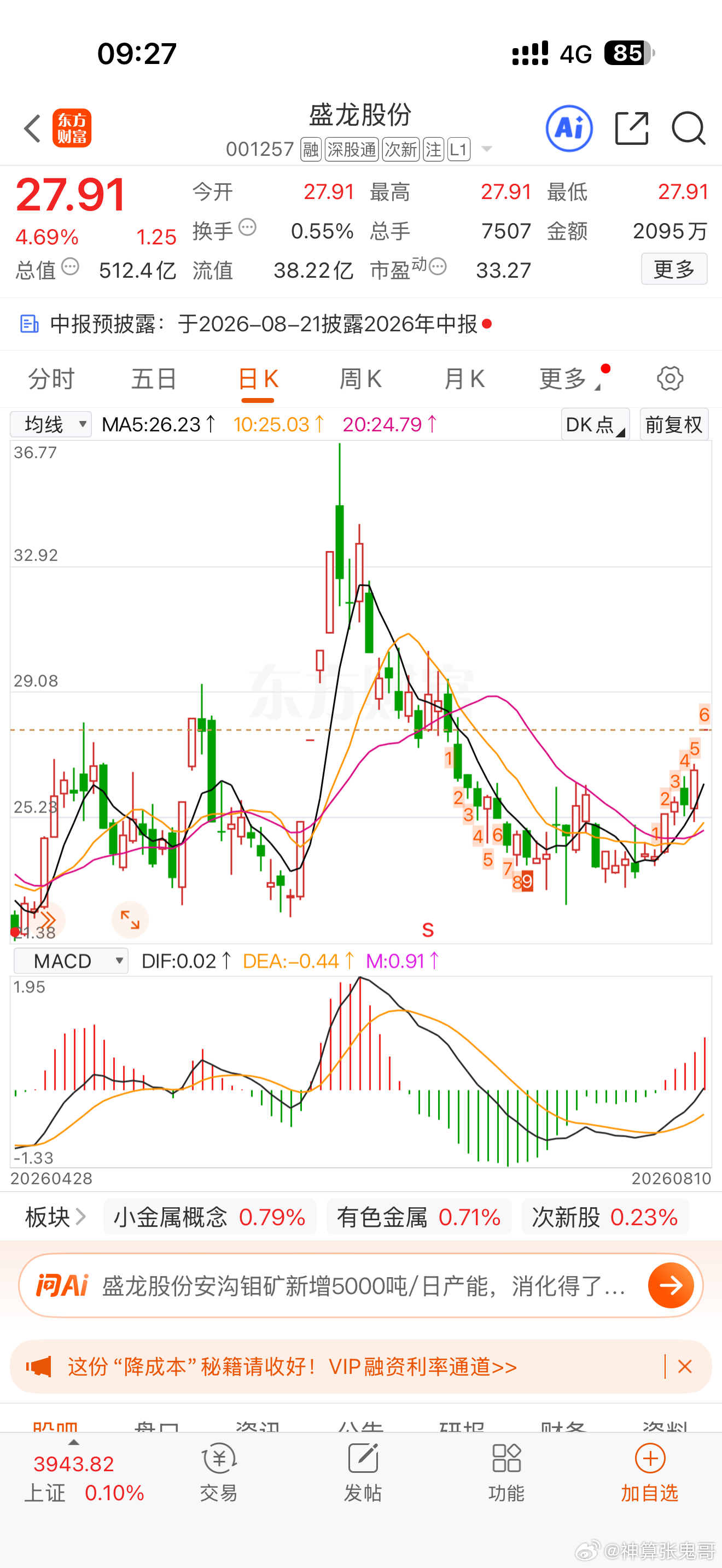Tap the DEA:-0.44 value
The height and width of the screenshot is (1568, 722).
click(x=298, y=961)
